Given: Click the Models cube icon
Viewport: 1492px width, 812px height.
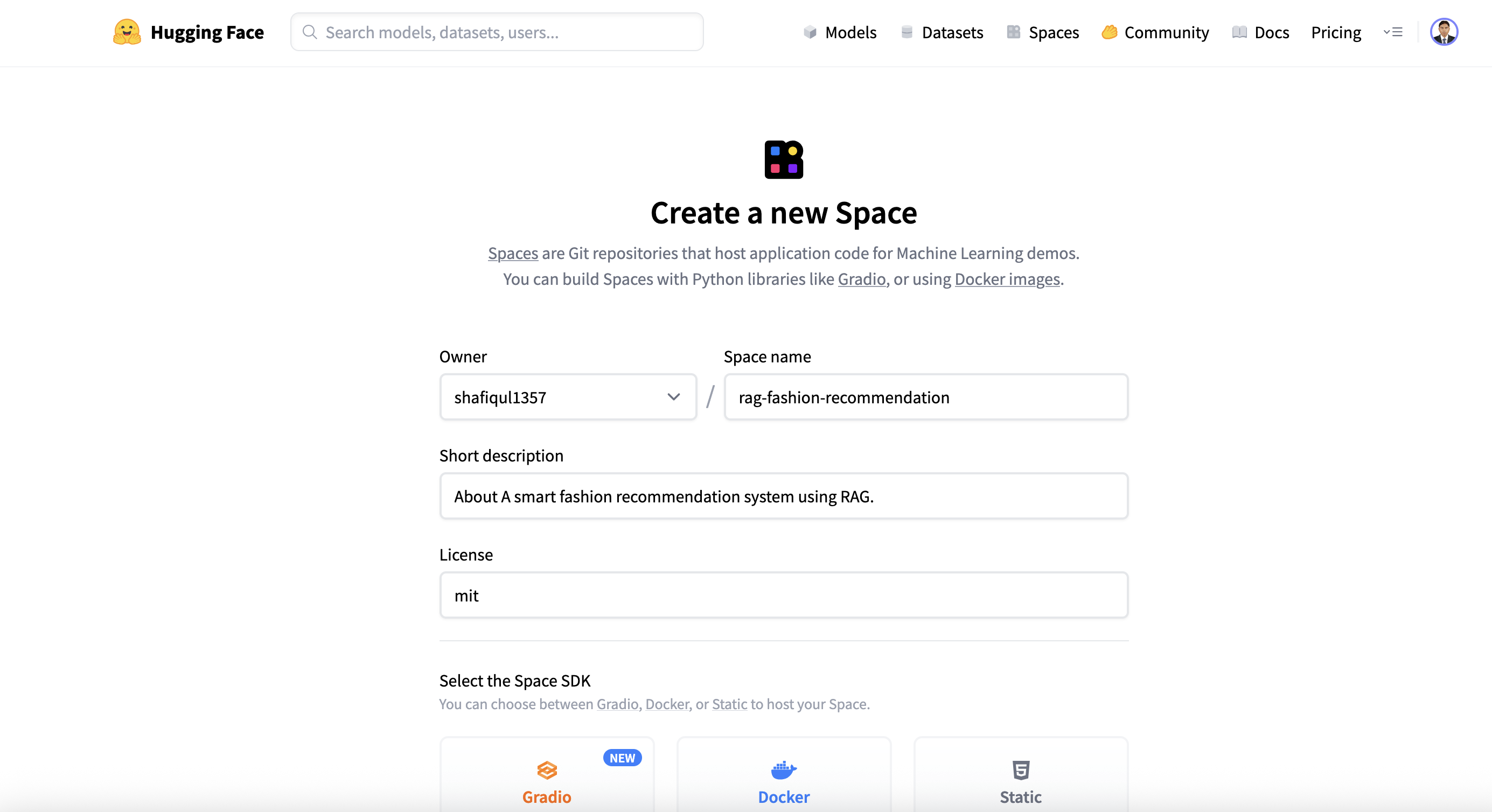Looking at the screenshot, I should click(x=810, y=32).
